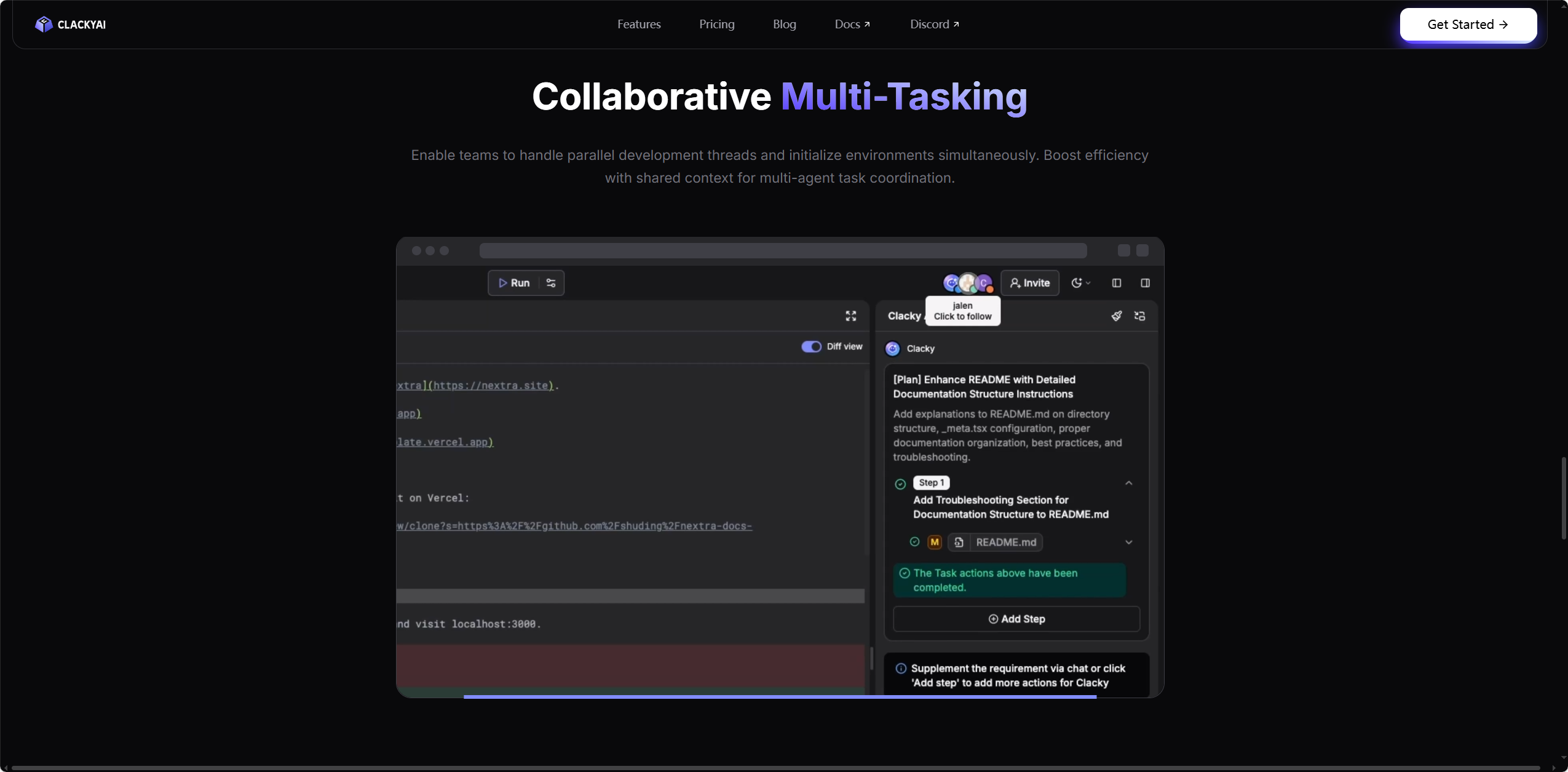Click the Add Step button
1568x772 pixels.
point(1016,619)
